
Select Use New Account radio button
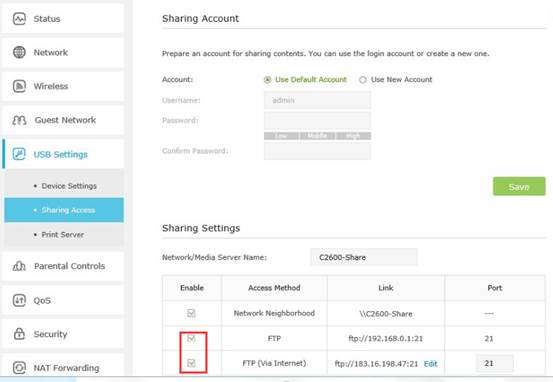click(x=363, y=80)
